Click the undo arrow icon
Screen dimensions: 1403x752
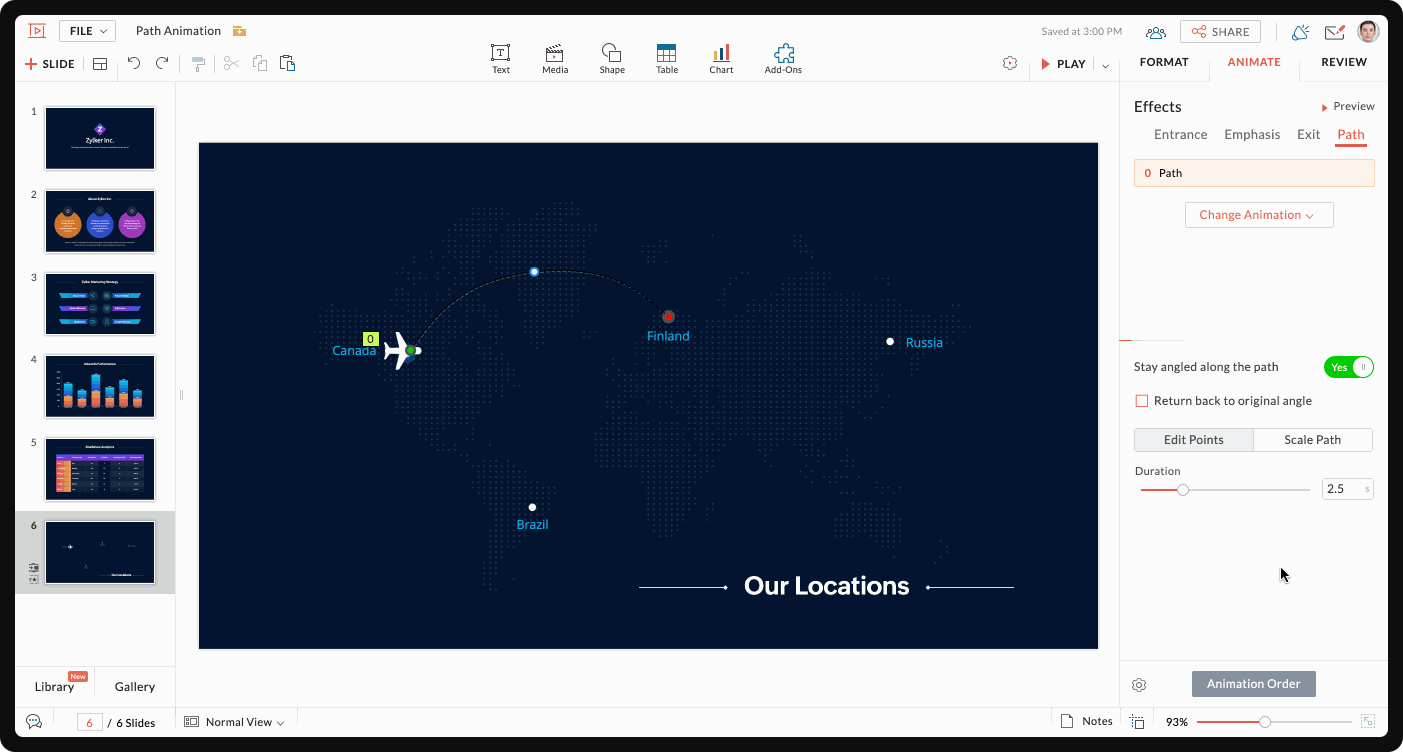(x=134, y=64)
